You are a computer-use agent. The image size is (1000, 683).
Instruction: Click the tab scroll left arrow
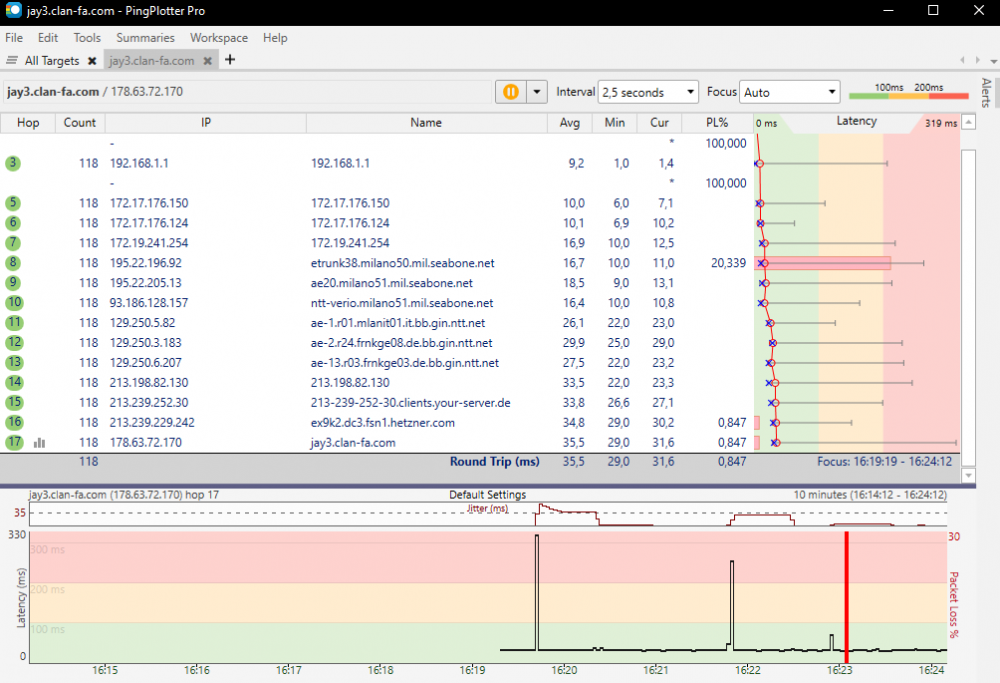[962, 60]
